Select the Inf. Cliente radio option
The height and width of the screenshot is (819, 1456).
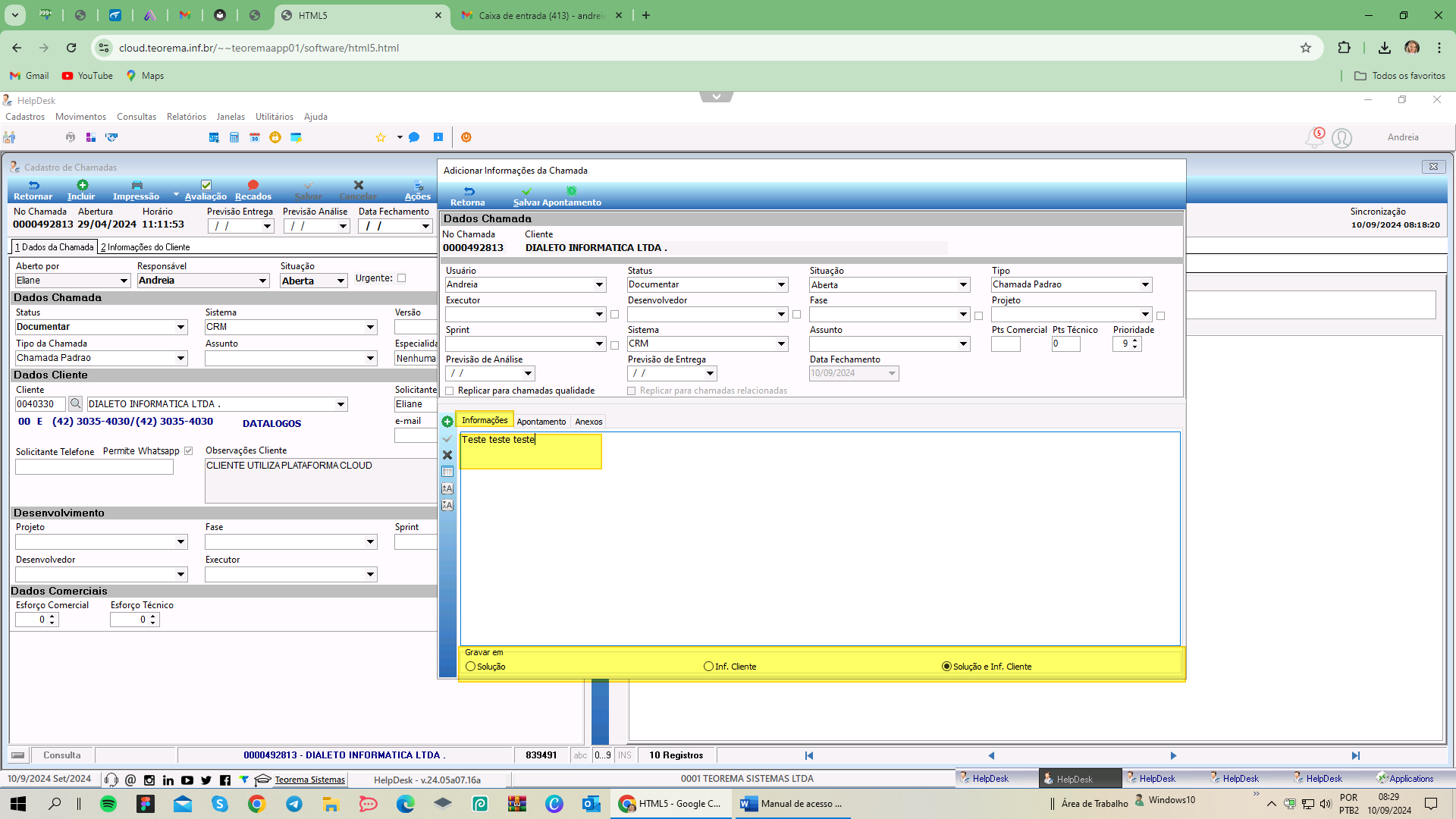click(x=708, y=667)
